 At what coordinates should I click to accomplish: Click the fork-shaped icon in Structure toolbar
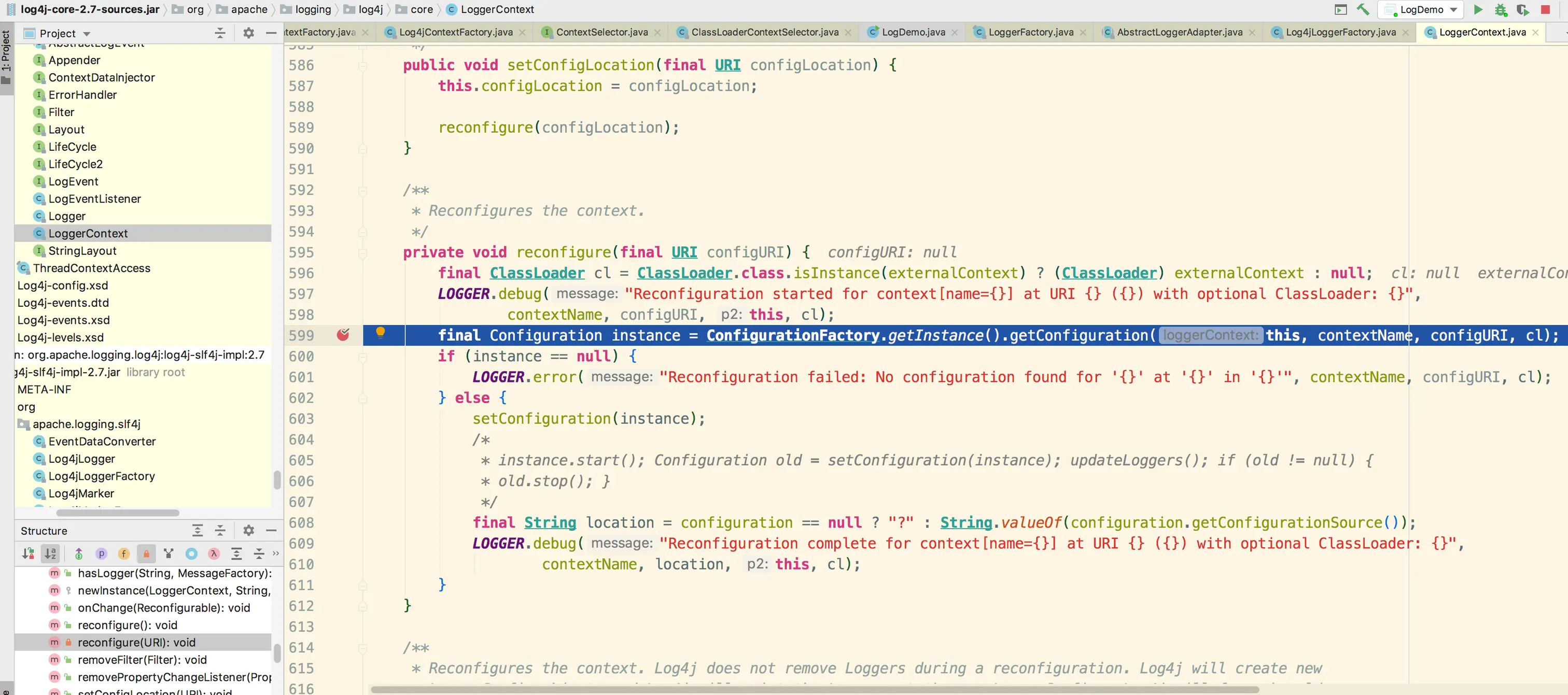(169, 553)
